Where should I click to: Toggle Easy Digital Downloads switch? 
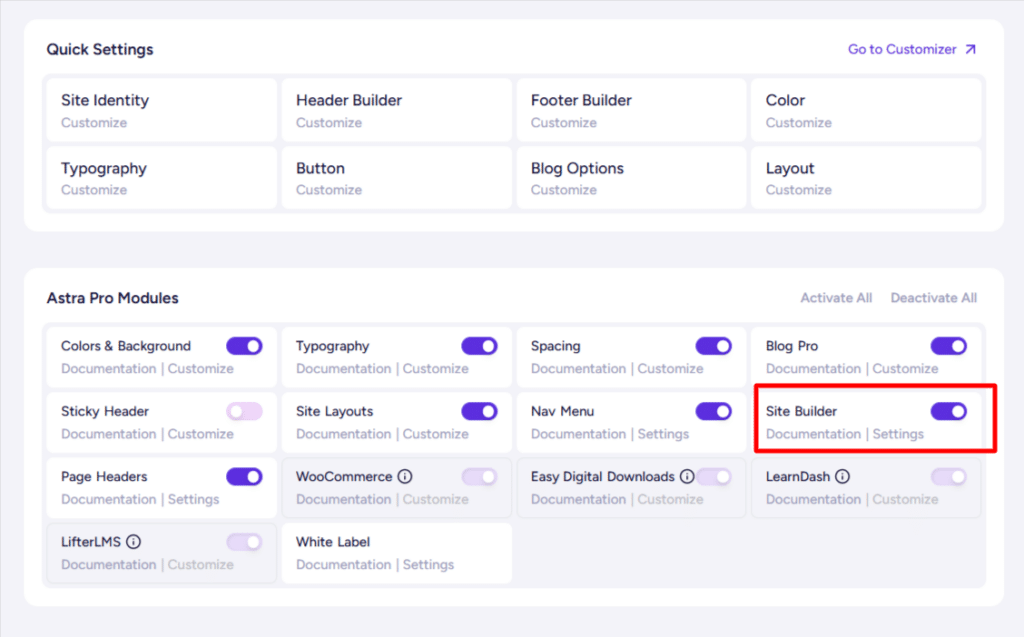(714, 476)
